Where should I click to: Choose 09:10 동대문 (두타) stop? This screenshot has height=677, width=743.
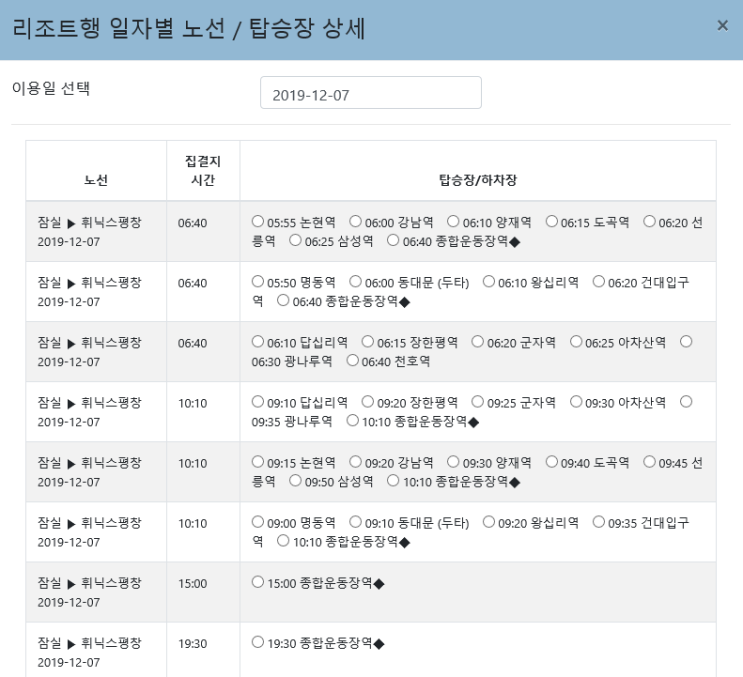(355, 522)
